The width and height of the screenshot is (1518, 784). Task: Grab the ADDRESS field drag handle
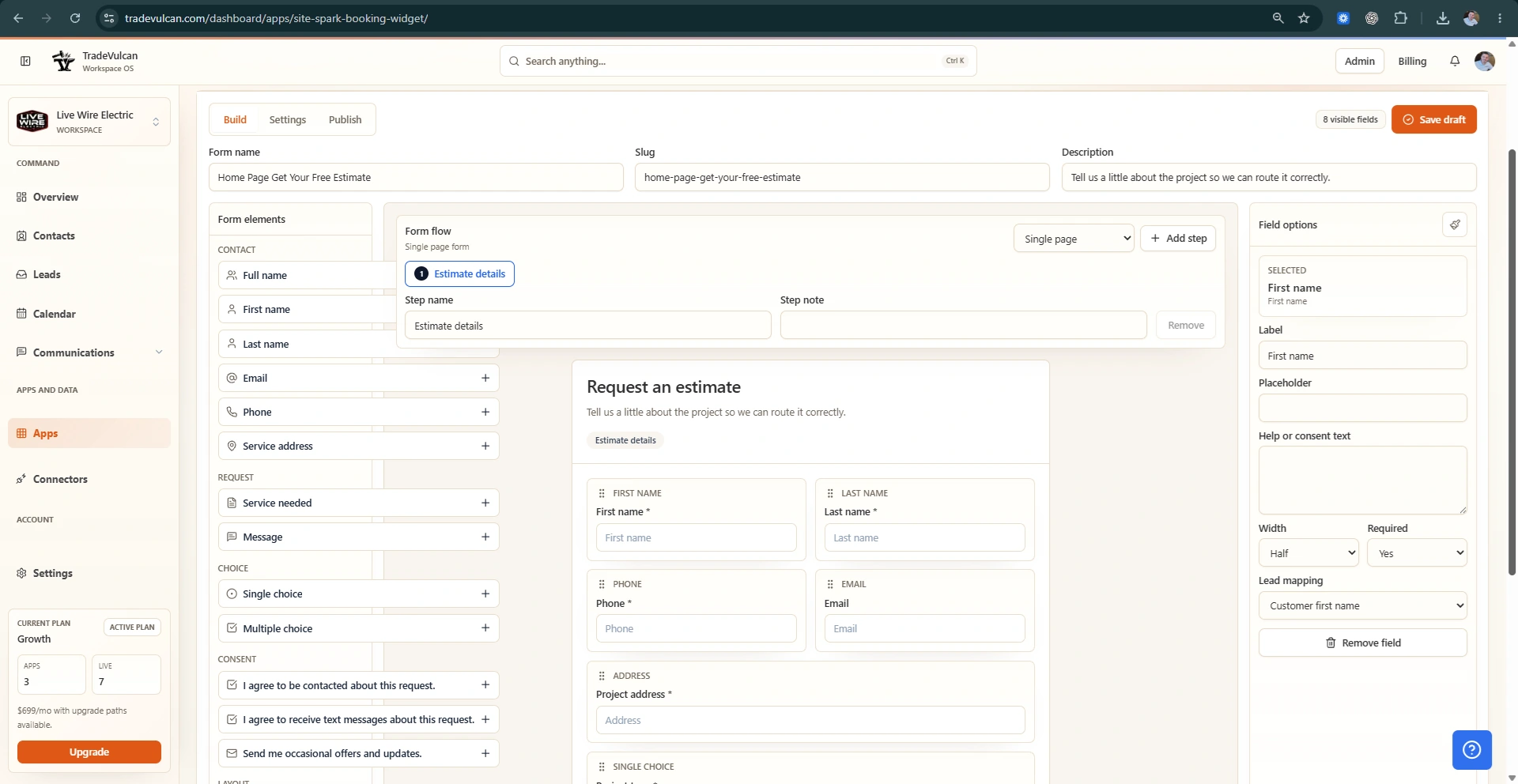pos(602,676)
